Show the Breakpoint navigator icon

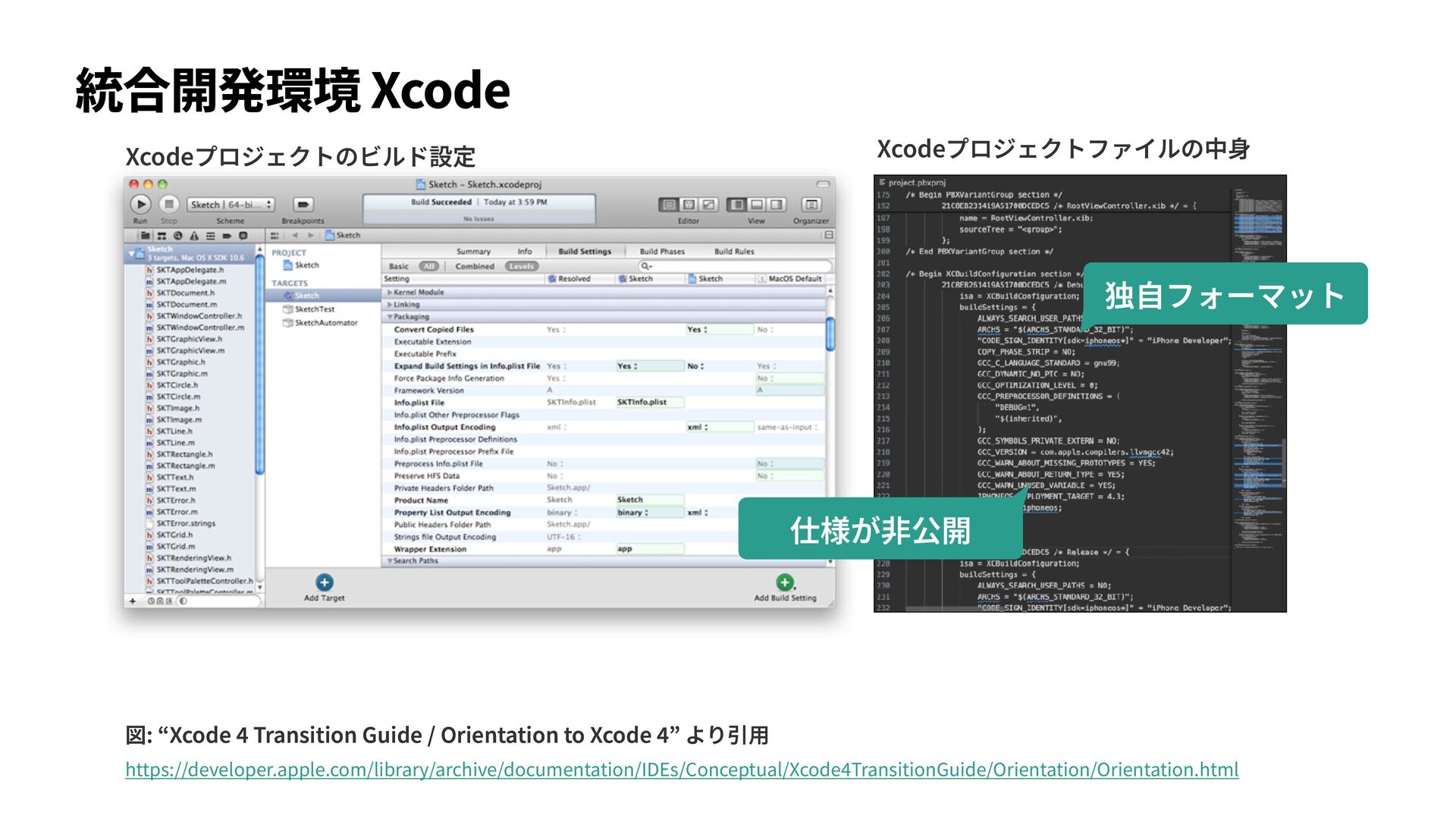(x=227, y=236)
